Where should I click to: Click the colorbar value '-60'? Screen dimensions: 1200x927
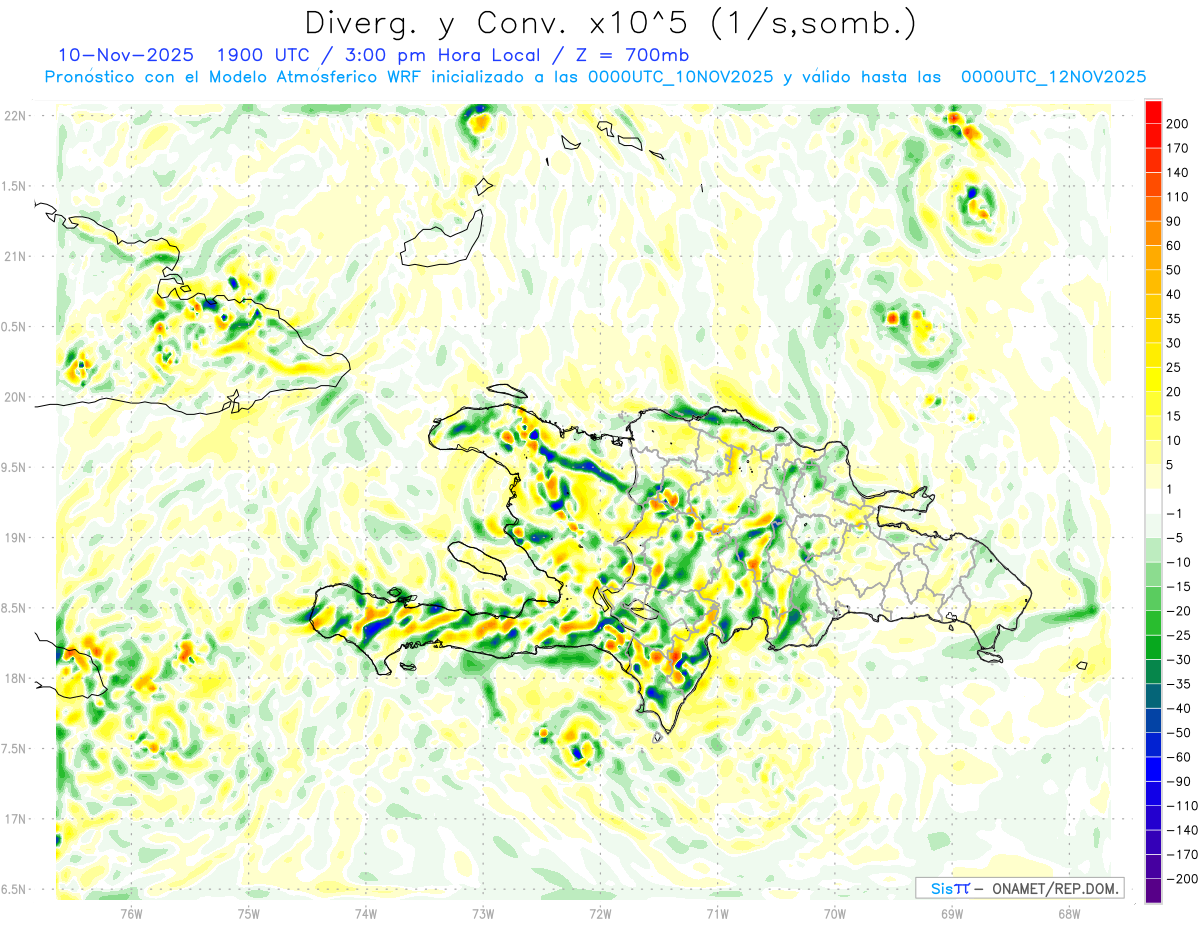[x=1179, y=757]
